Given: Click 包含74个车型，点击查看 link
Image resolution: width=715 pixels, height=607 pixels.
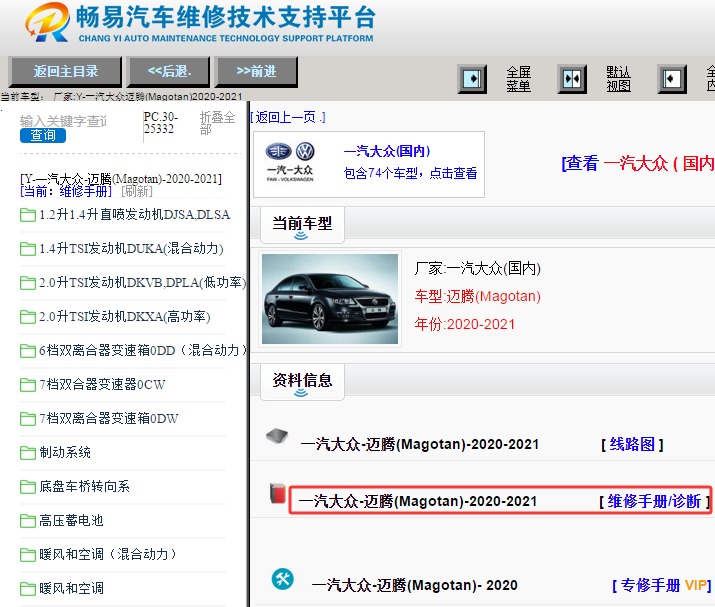Looking at the screenshot, I should (x=410, y=173).
